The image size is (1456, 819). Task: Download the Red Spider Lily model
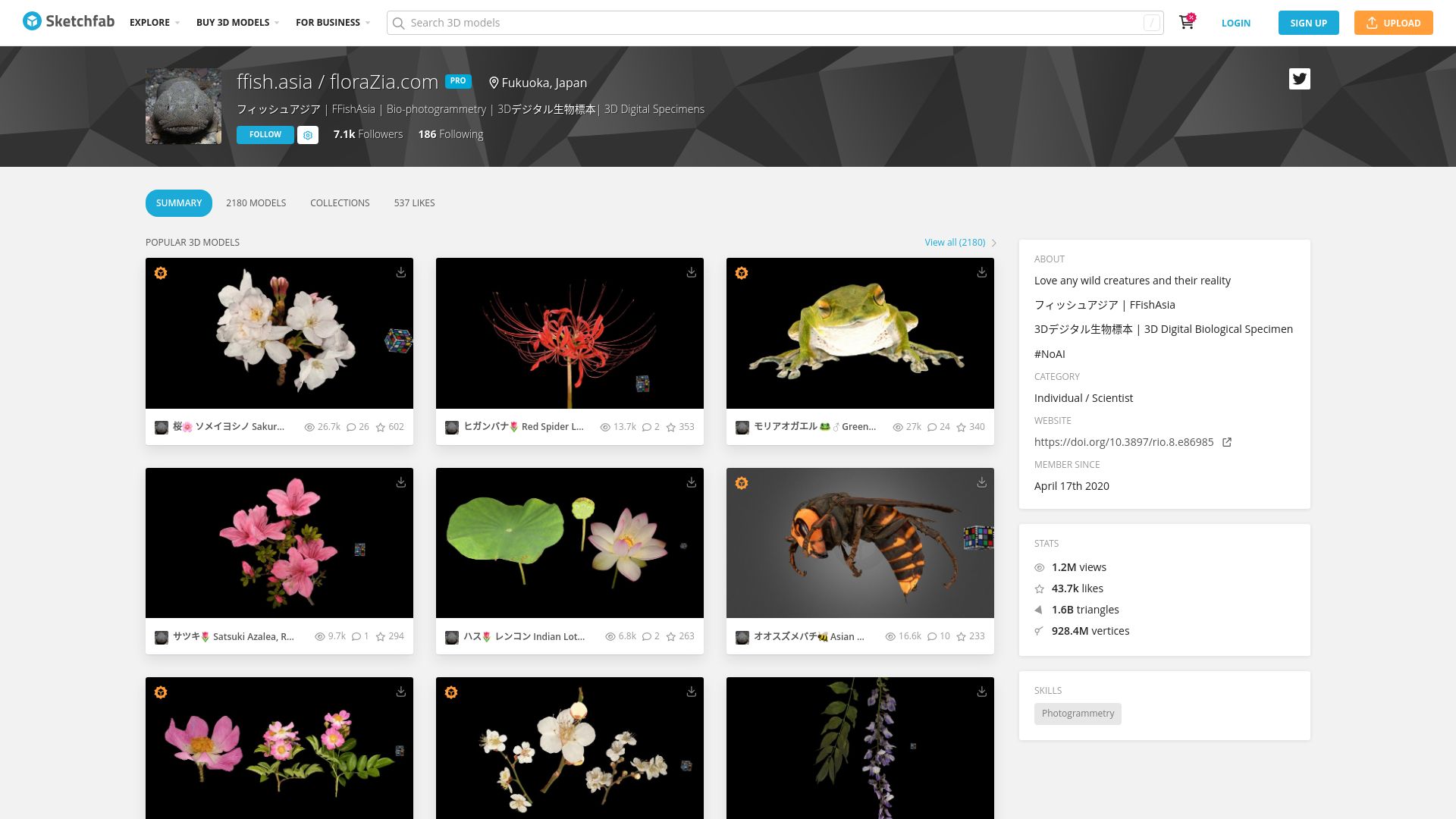pyautogui.click(x=692, y=272)
